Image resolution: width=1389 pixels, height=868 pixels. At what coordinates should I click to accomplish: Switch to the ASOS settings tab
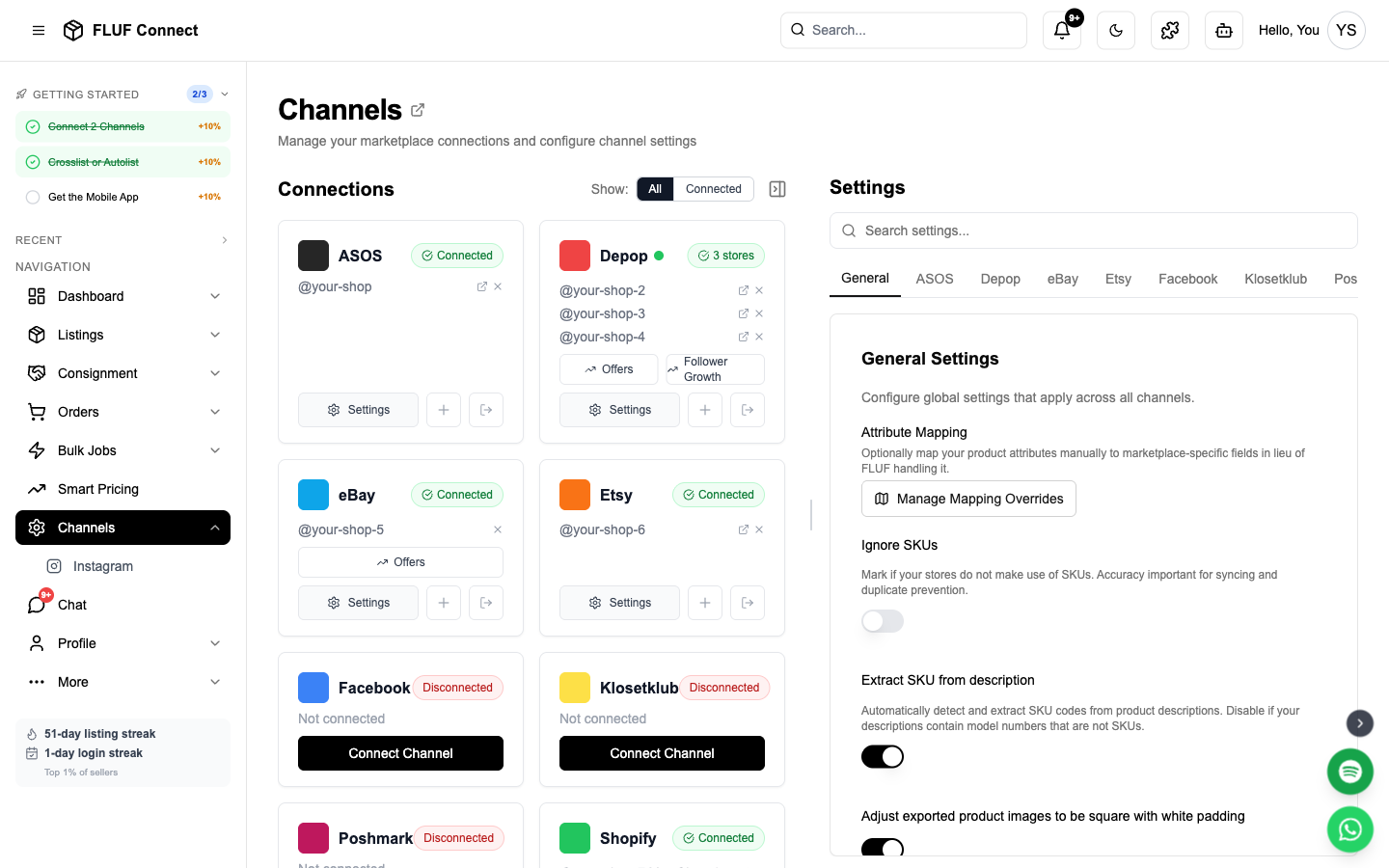pyautogui.click(x=935, y=279)
